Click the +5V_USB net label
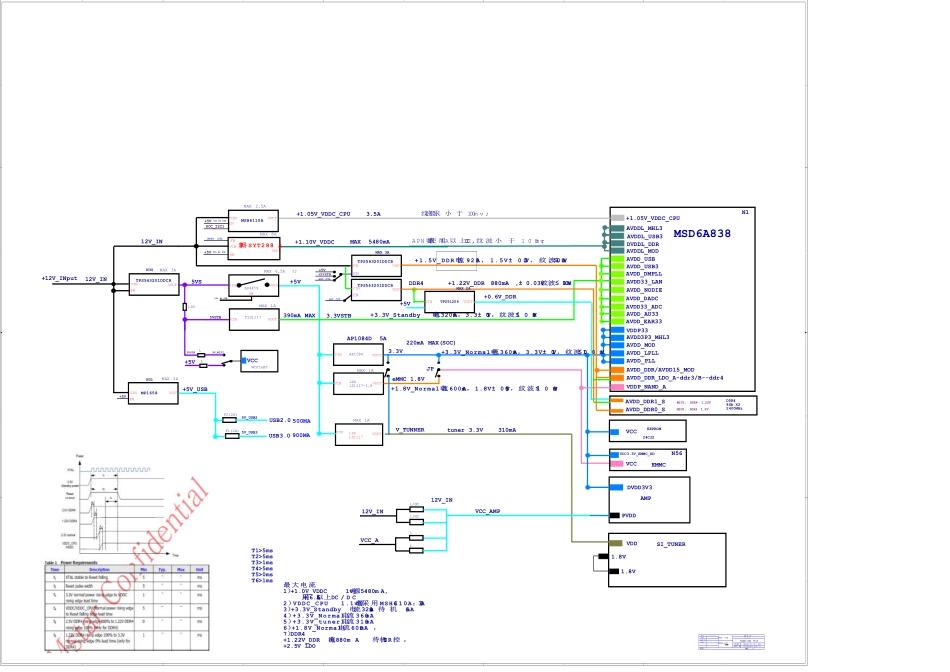The height and width of the screenshot is (672, 950). 195,389
